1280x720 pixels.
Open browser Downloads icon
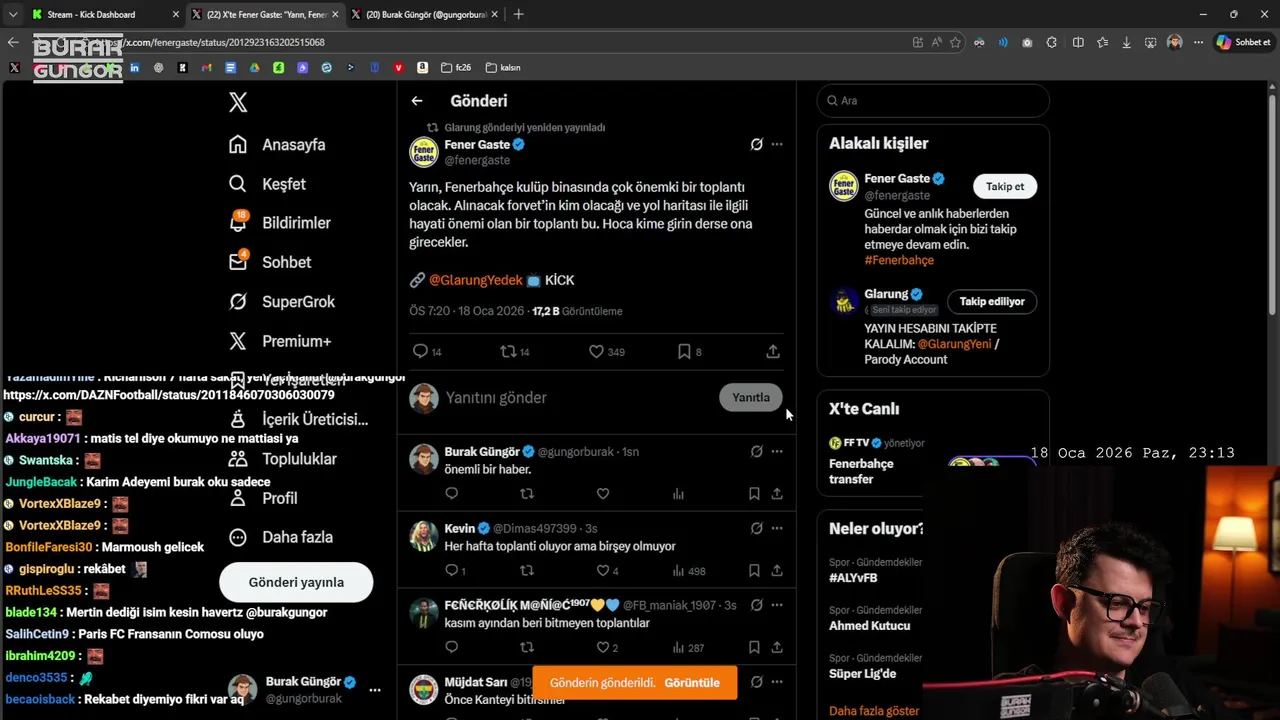(1126, 42)
